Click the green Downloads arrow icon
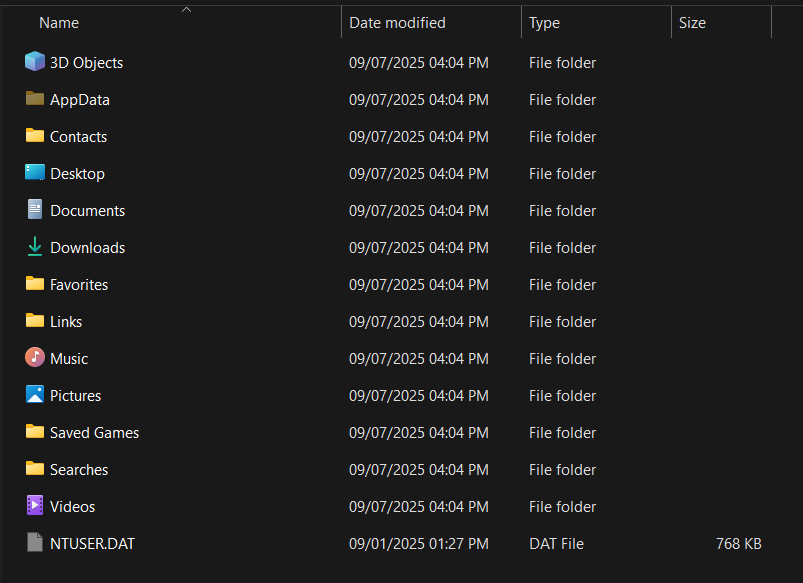Image resolution: width=803 pixels, height=583 pixels. 35,247
